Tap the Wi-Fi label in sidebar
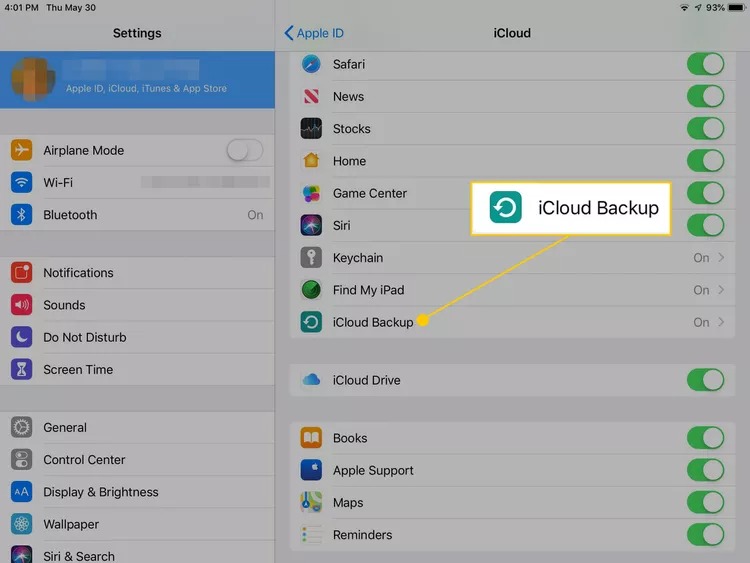Screen dimensions: 750x563 pyautogui.click(x=58, y=183)
